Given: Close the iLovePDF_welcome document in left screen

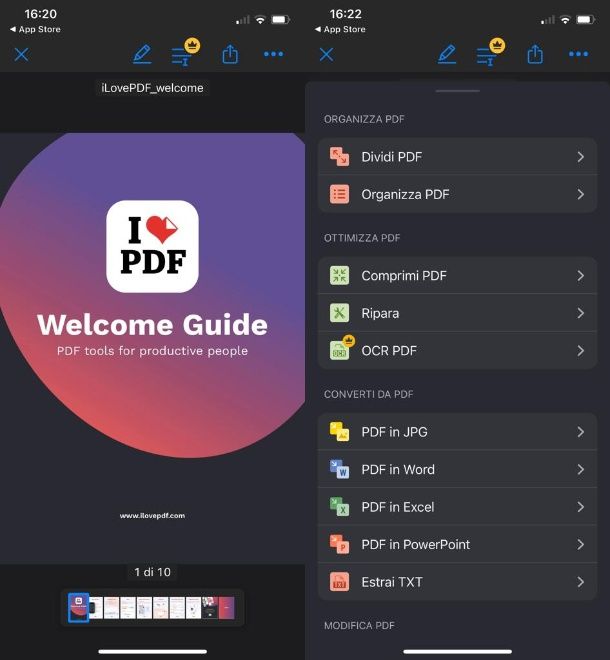Looking at the screenshot, I should point(21,54).
